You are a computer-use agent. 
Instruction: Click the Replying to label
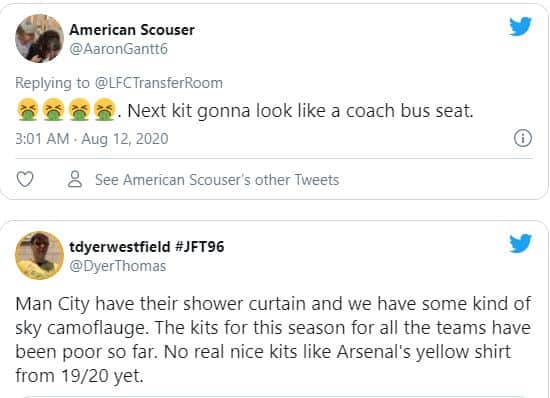pos(53,83)
